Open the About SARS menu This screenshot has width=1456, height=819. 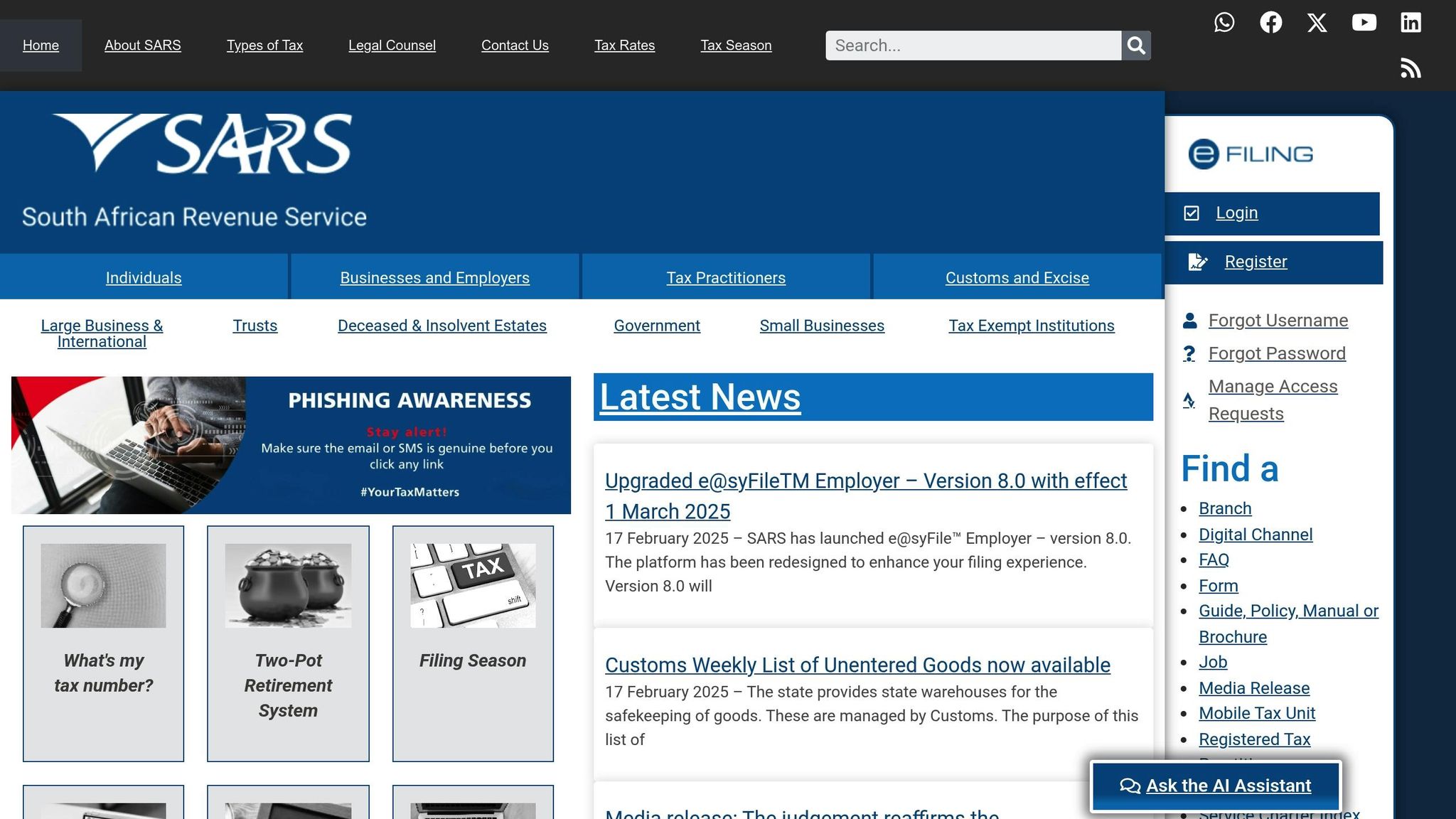143,45
